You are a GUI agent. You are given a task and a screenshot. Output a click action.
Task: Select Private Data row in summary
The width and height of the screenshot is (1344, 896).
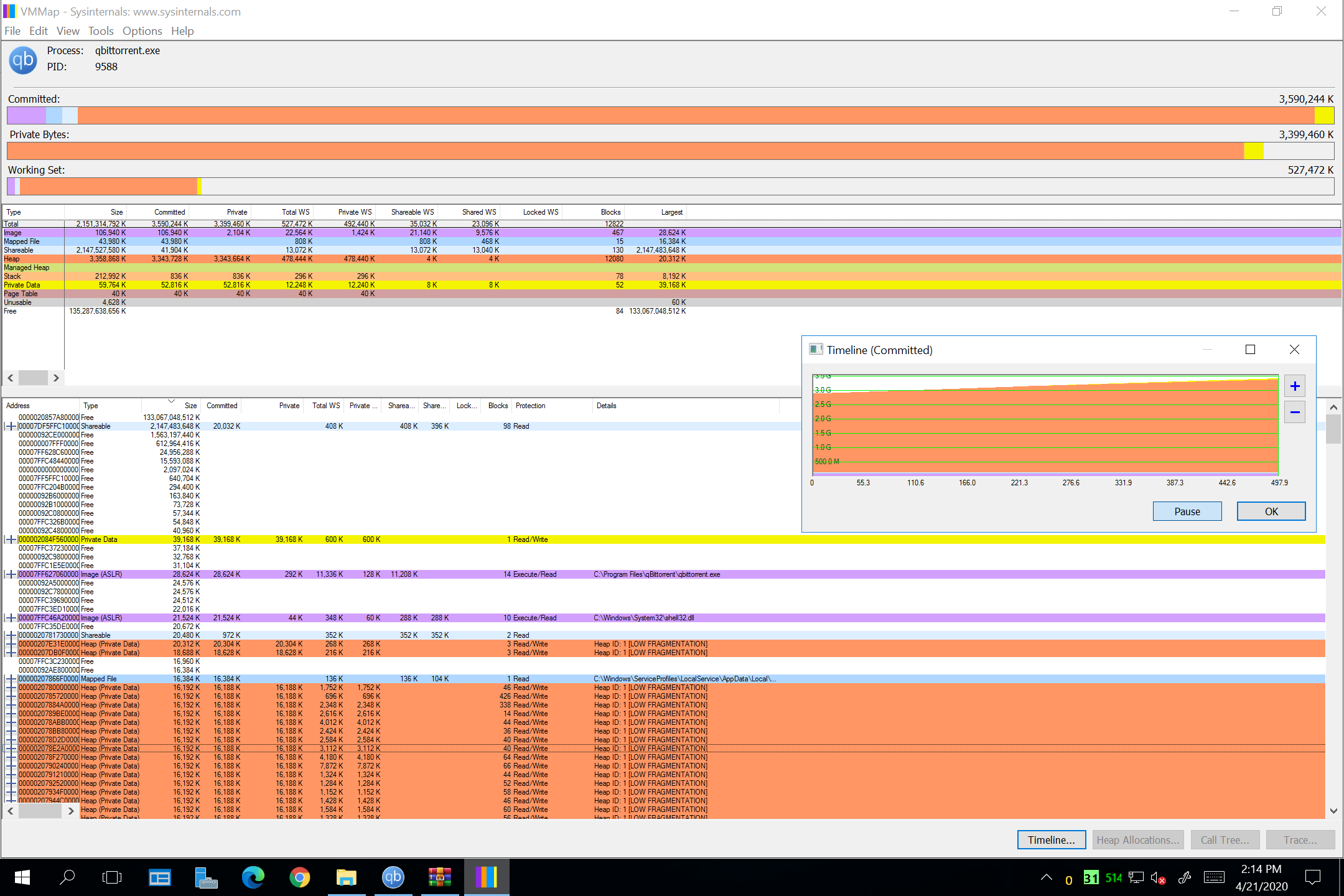[x=672, y=285]
